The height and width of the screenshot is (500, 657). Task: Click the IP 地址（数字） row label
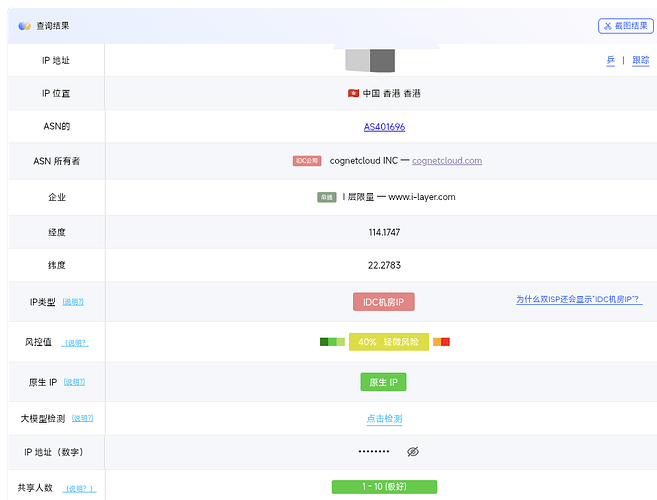54,452
